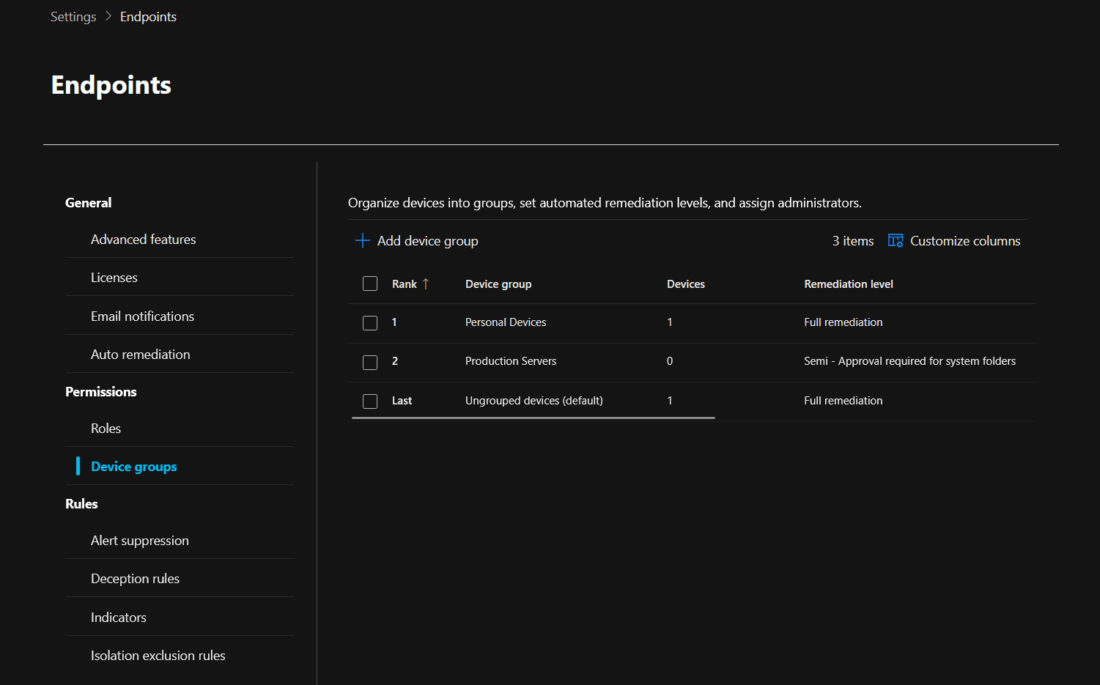Sort by Device group column header

tap(498, 284)
